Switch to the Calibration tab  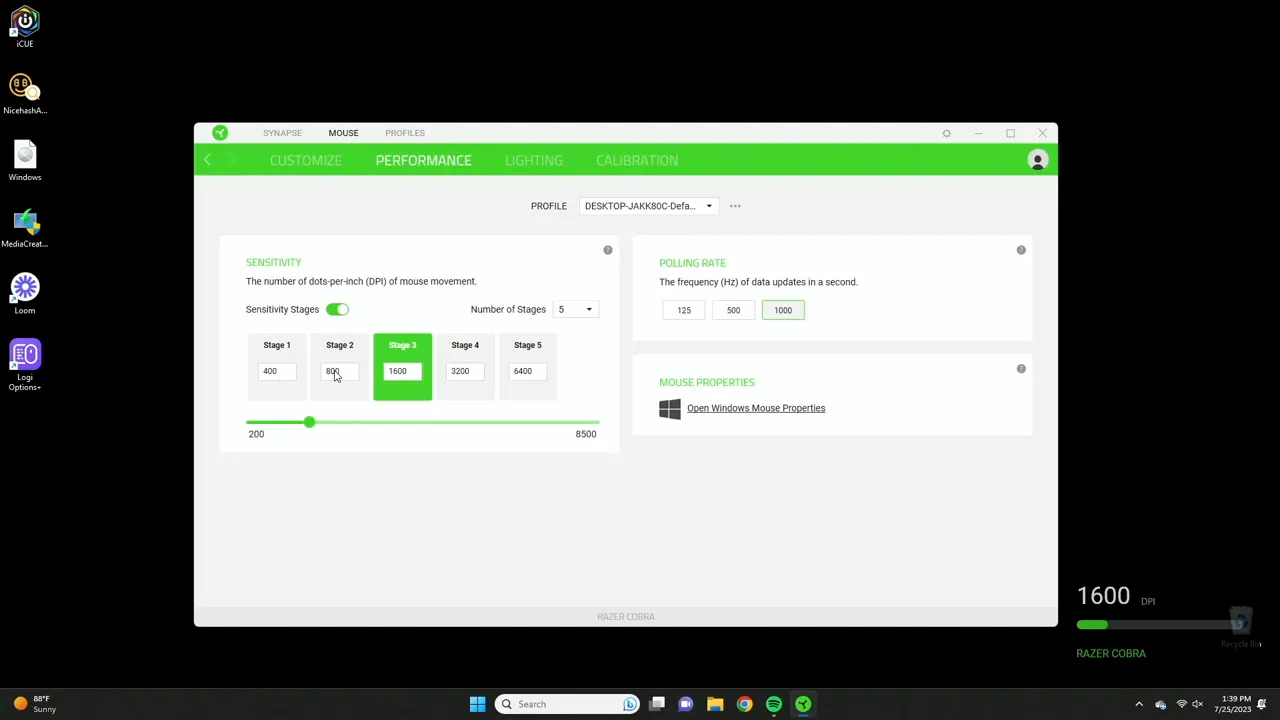click(636, 160)
